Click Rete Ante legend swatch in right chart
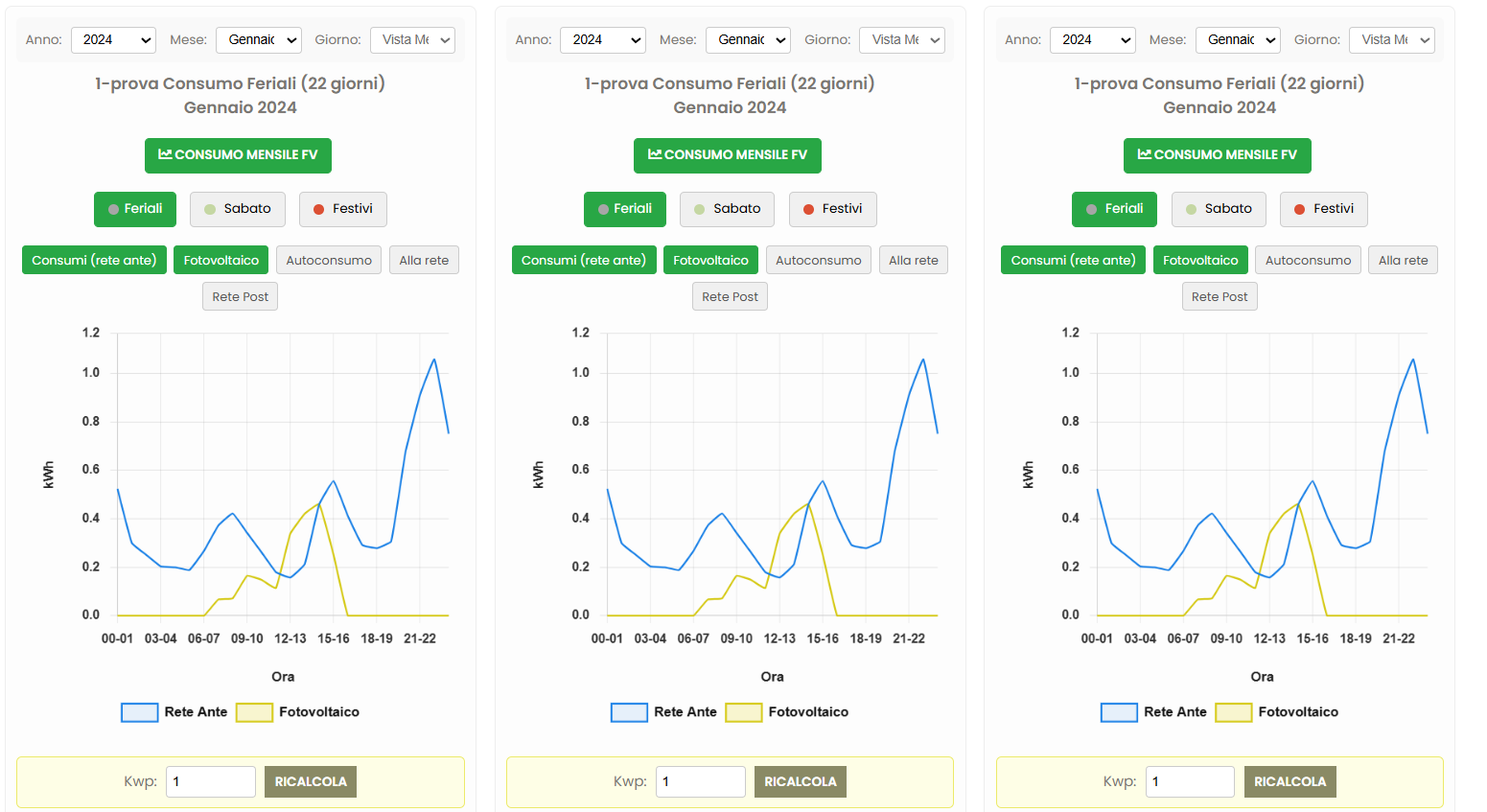 1119,712
